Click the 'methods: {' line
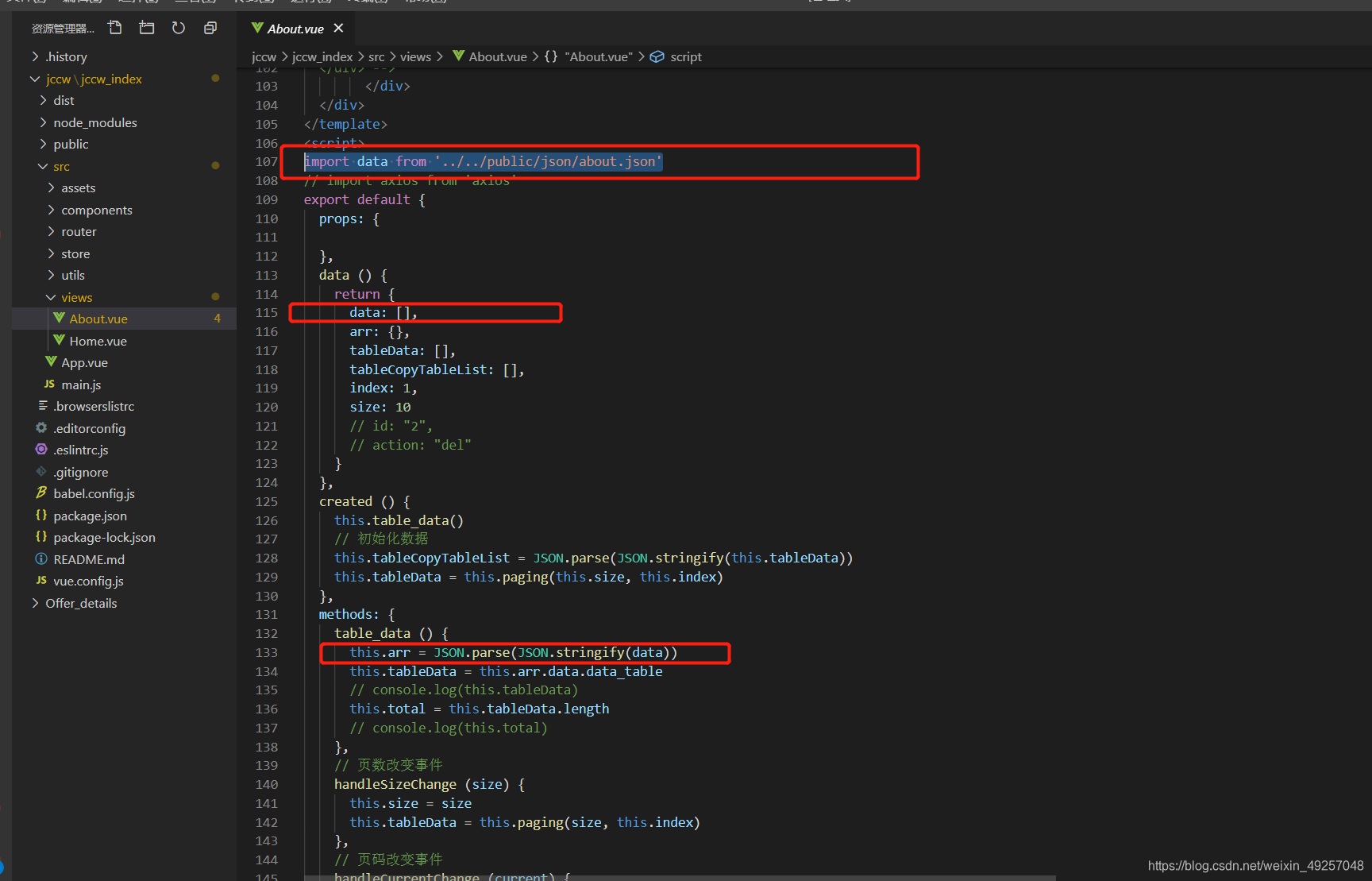Viewport: 1372px width, 881px height. pyautogui.click(x=356, y=614)
